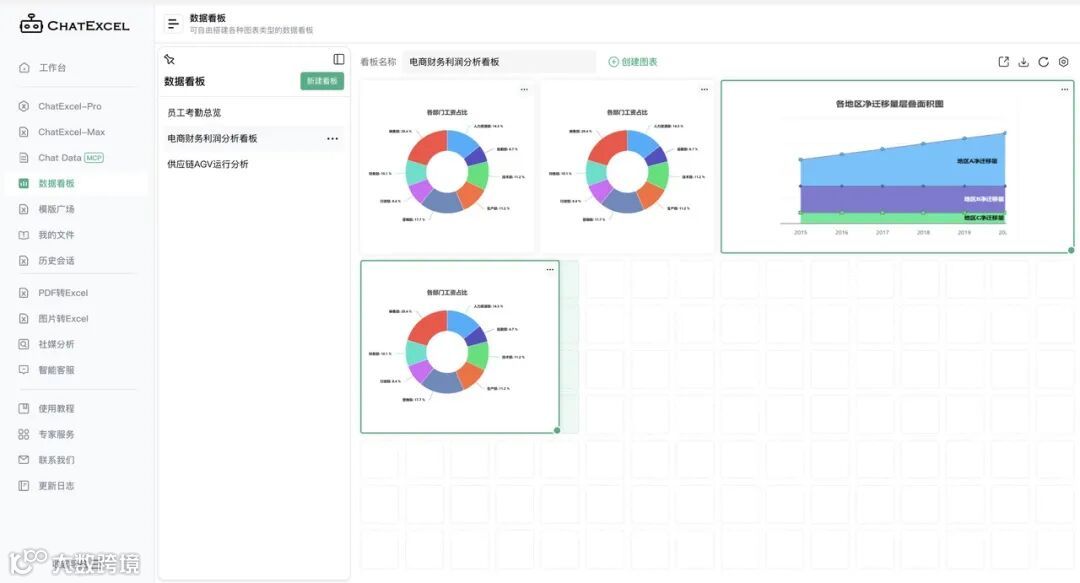The height and width of the screenshot is (583, 1080).
Task: Open options menu of bottom donut chart
Action: point(550,269)
